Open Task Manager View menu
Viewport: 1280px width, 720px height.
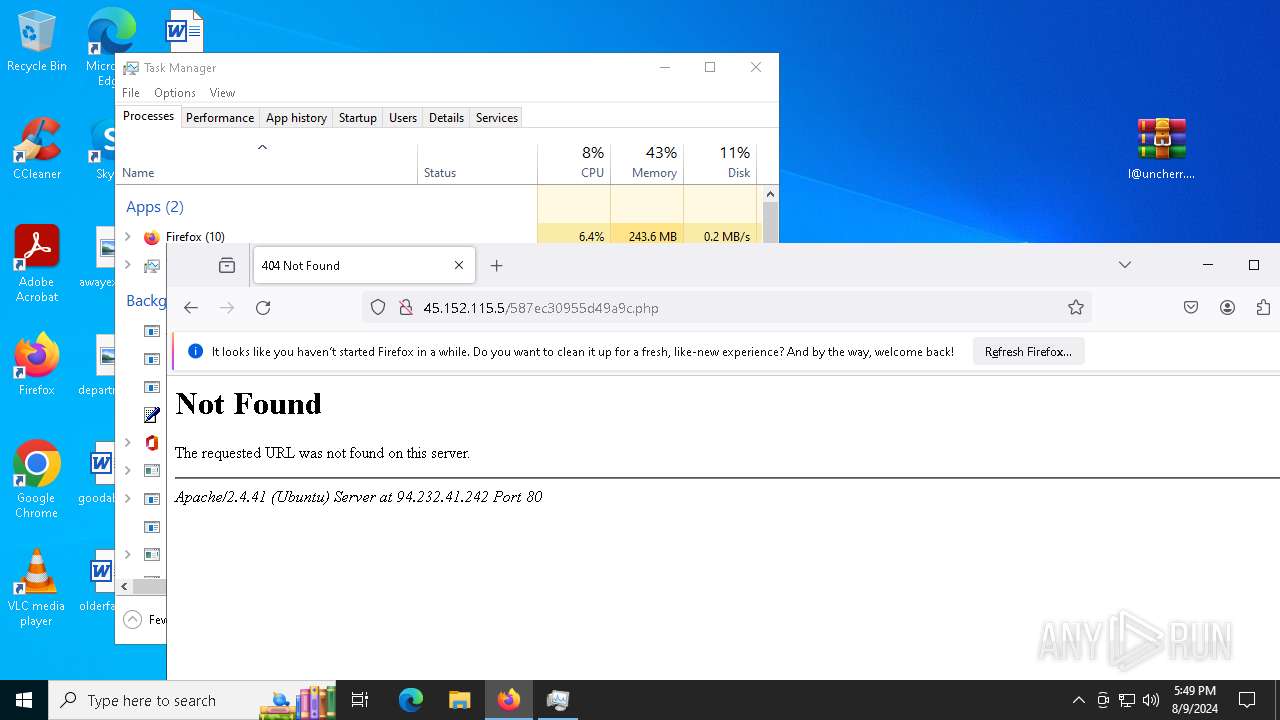coord(223,93)
